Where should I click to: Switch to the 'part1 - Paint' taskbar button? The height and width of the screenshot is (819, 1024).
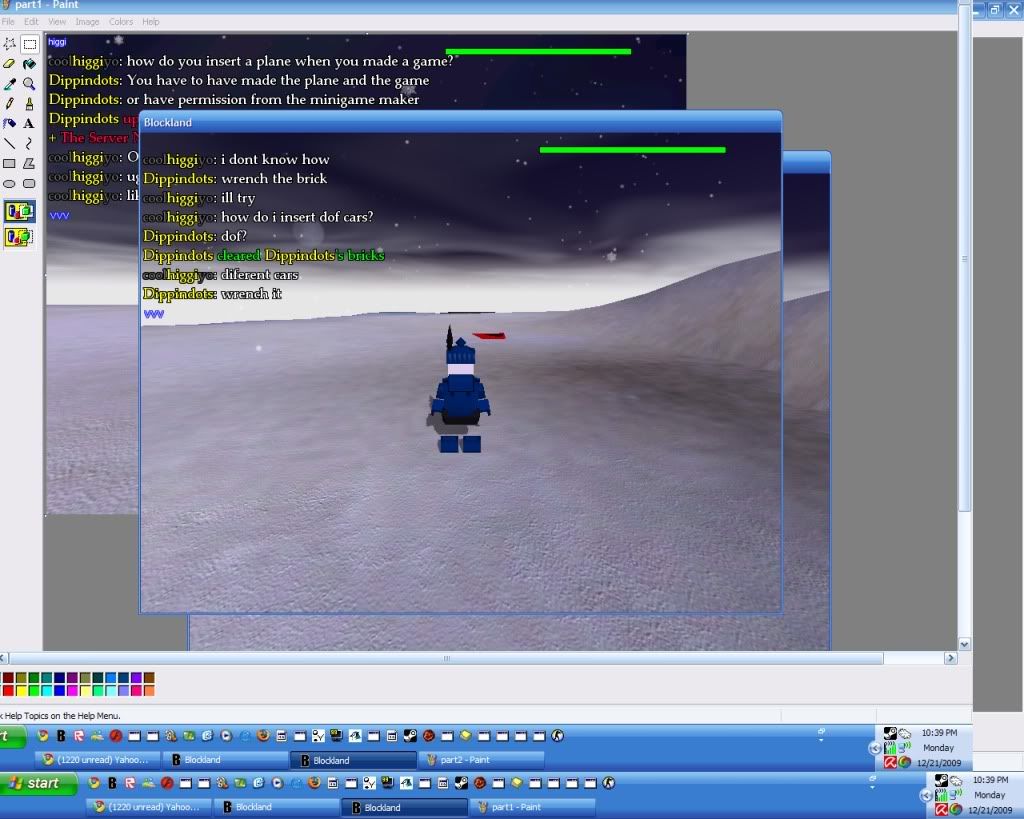point(533,807)
